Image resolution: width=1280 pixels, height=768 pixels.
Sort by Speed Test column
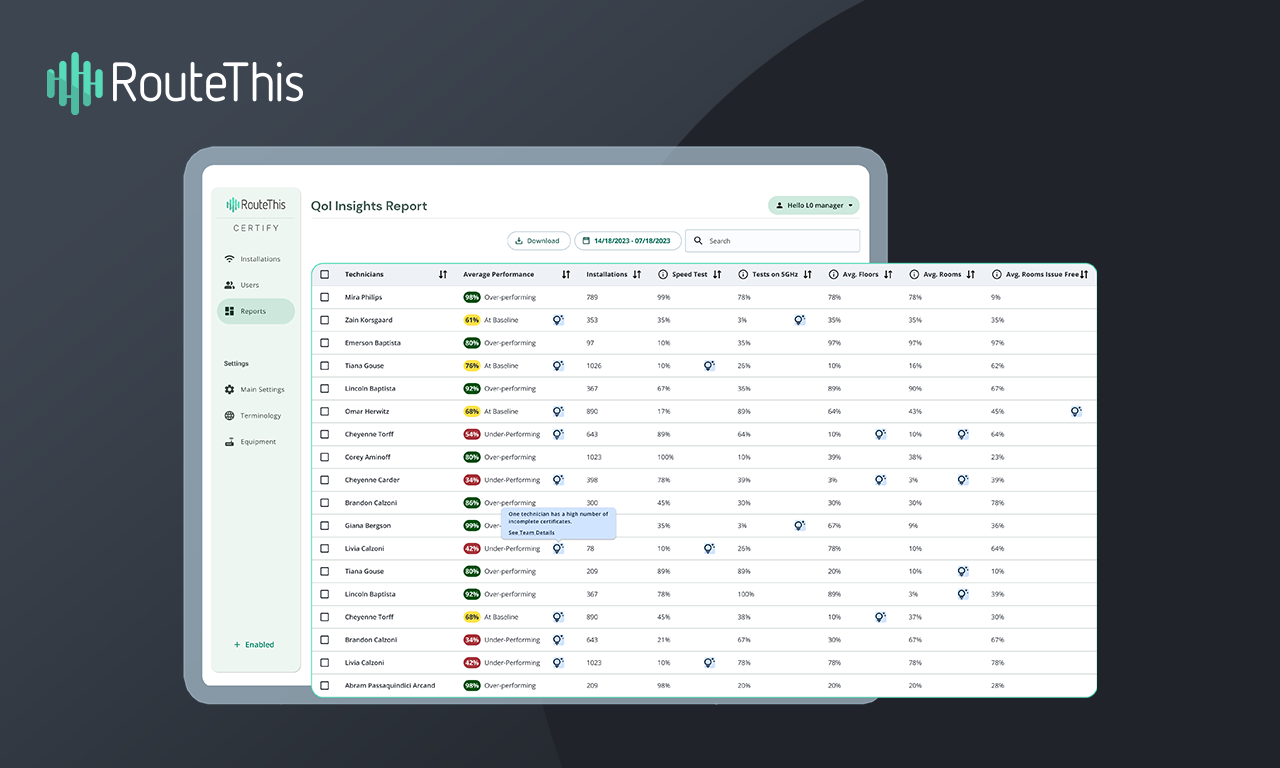point(717,274)
